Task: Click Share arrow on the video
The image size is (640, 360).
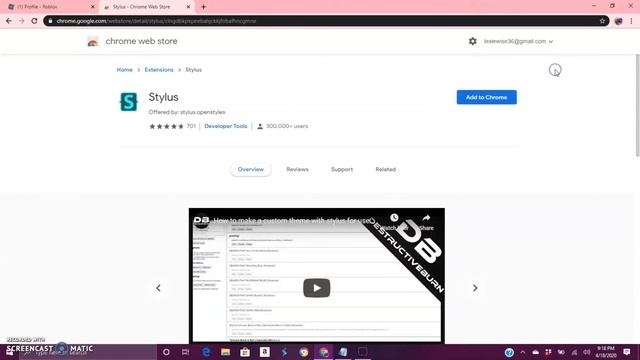Action: pyautogui.click(x=426, y=218)
